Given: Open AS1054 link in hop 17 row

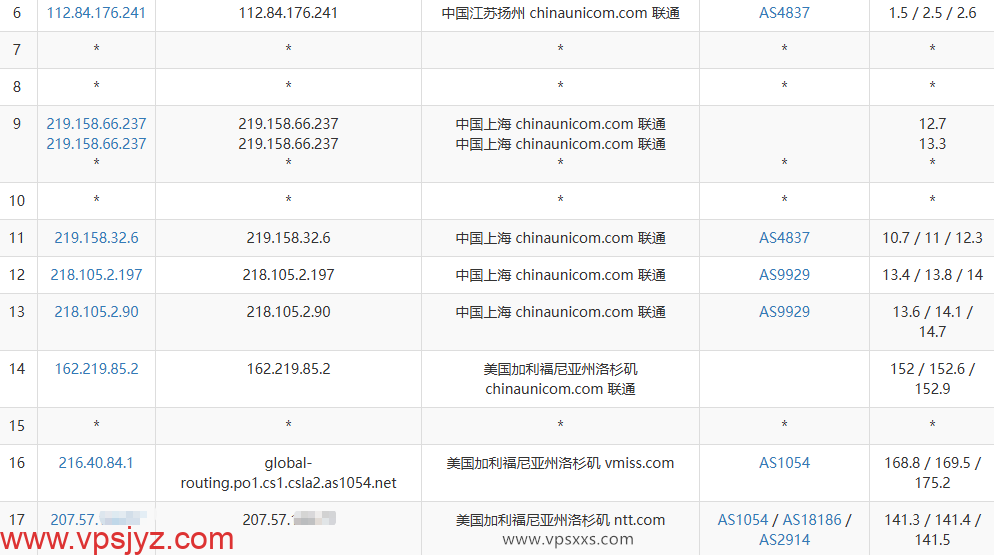Looking at the screenshot, I should tap(742, 519).
